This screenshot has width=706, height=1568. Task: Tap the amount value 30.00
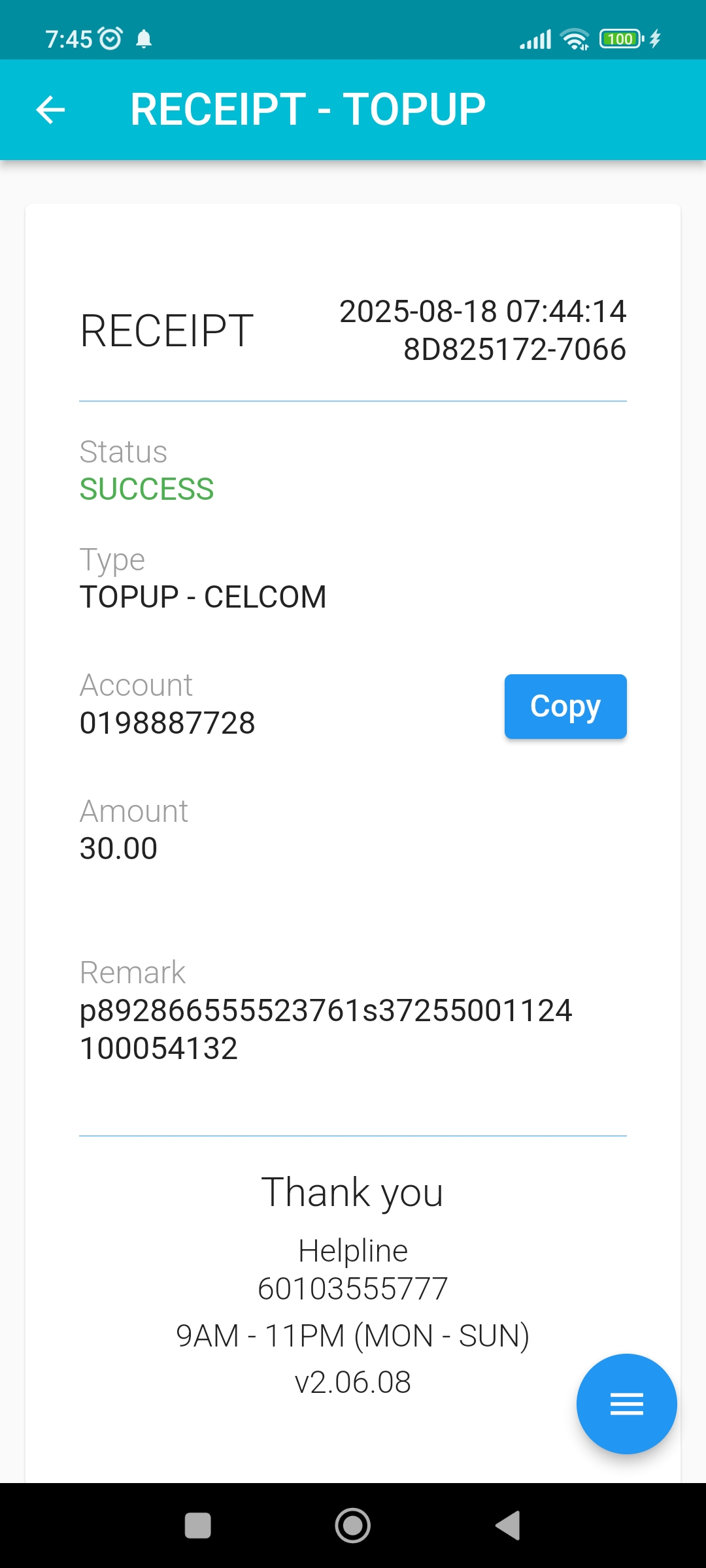[x=118, y=849]
